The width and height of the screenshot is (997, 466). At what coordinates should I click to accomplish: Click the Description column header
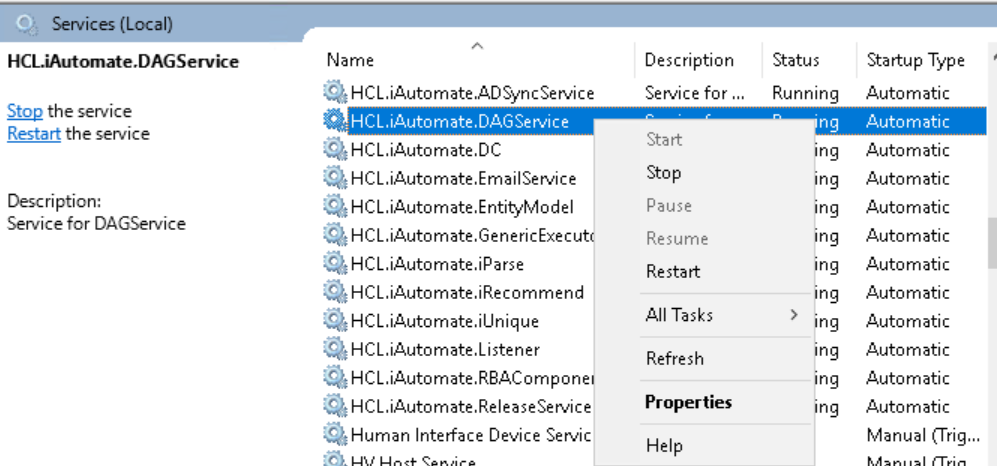698,60
